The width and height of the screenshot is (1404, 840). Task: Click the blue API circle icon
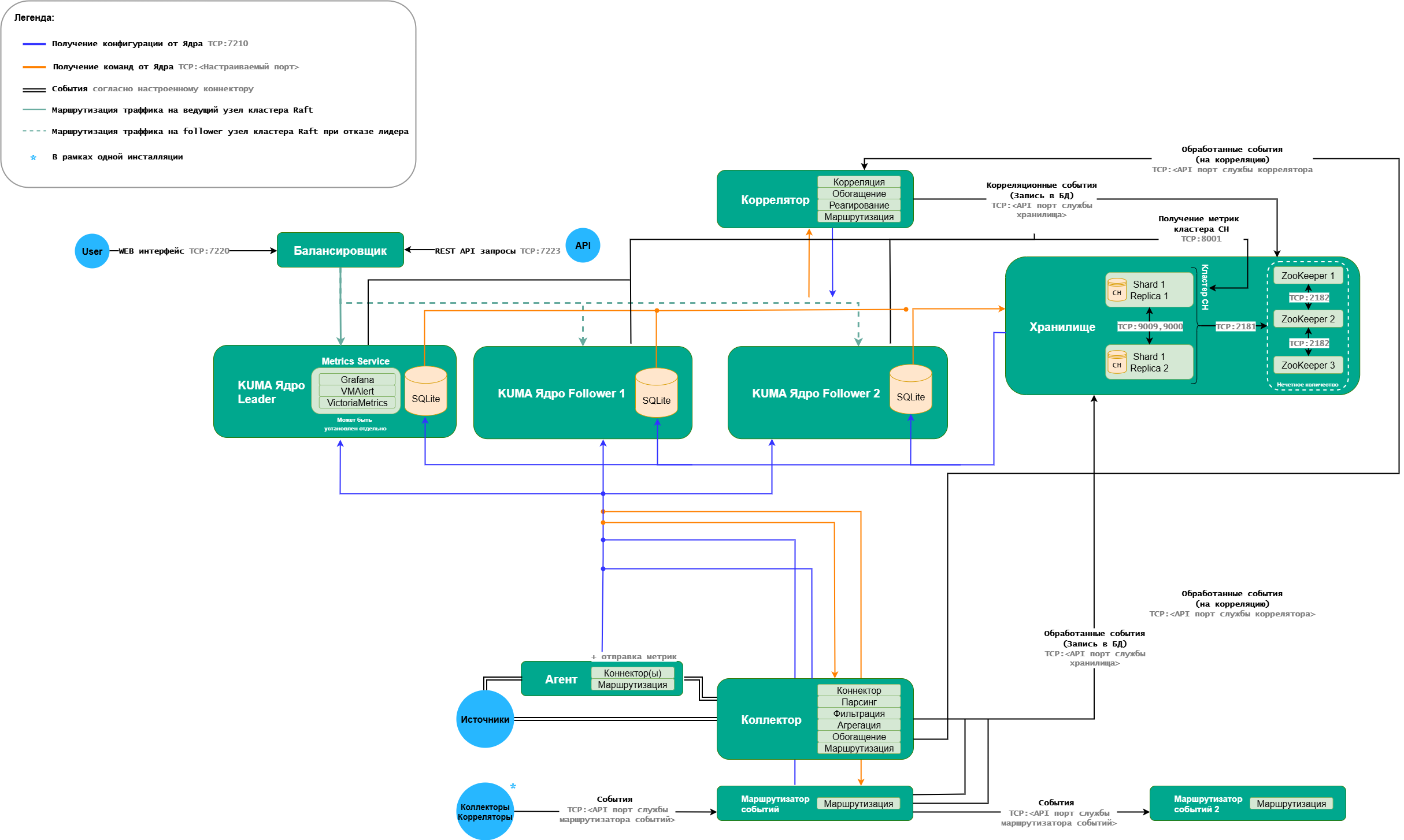coord(583,246)
